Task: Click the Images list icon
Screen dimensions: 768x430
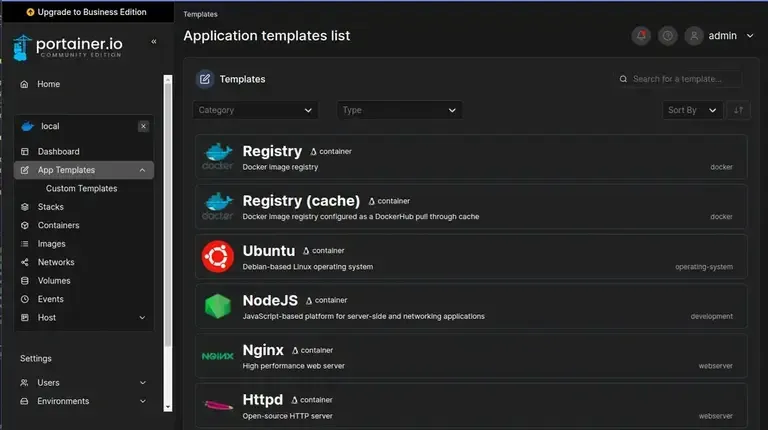Action: [x=24, y=244]
